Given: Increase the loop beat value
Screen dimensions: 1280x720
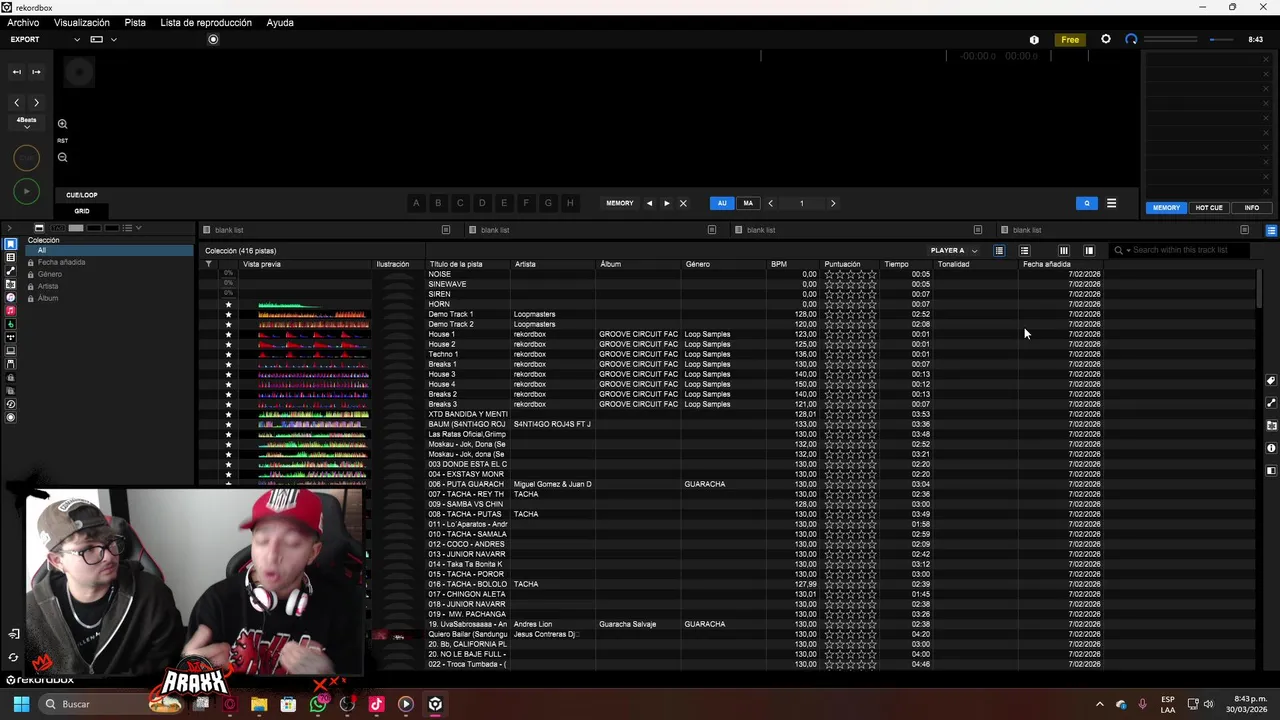Looking at the screenshot, I should [832, 203].
